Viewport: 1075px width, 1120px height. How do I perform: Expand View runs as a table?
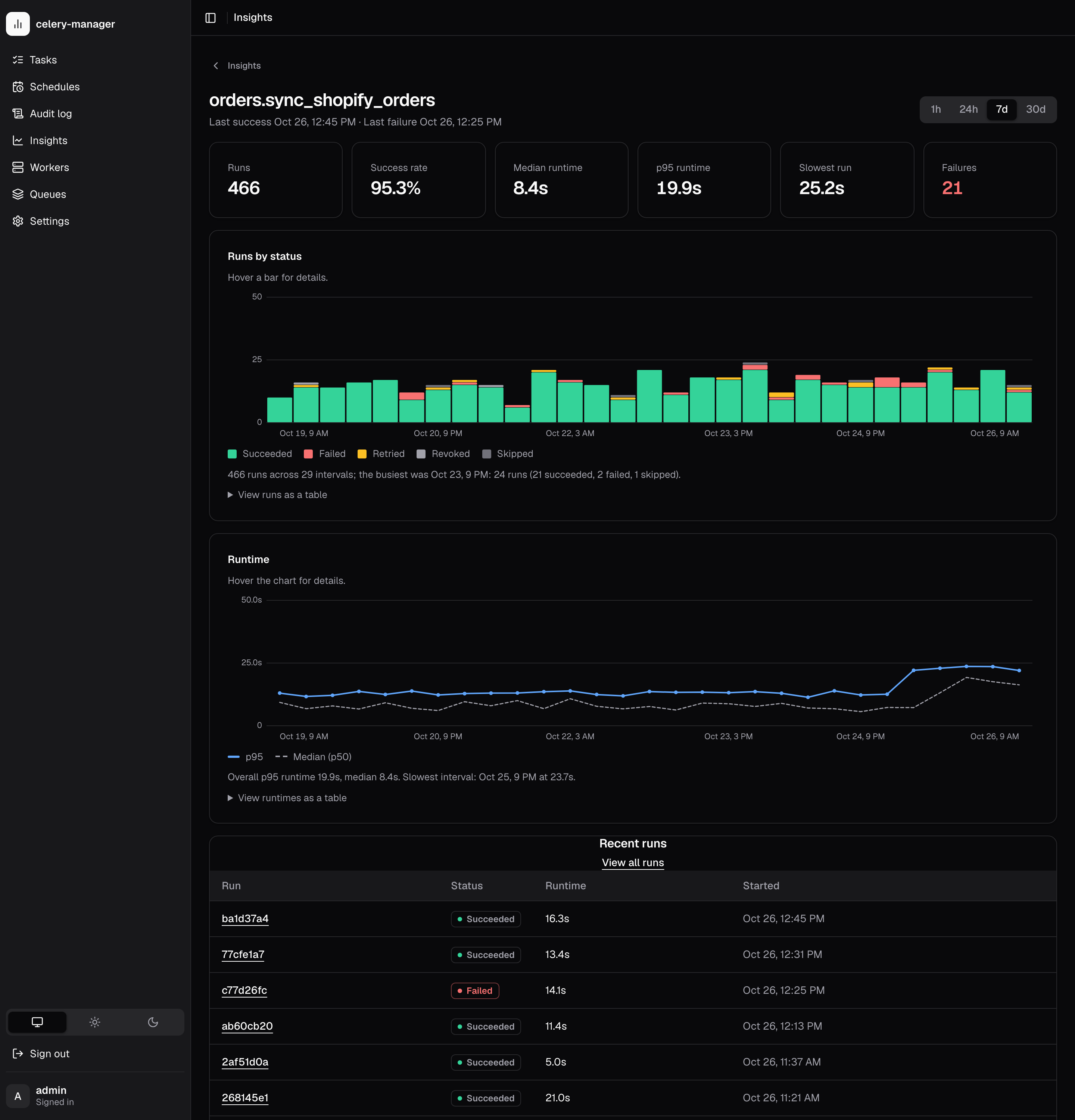click(x=278, y=495)
